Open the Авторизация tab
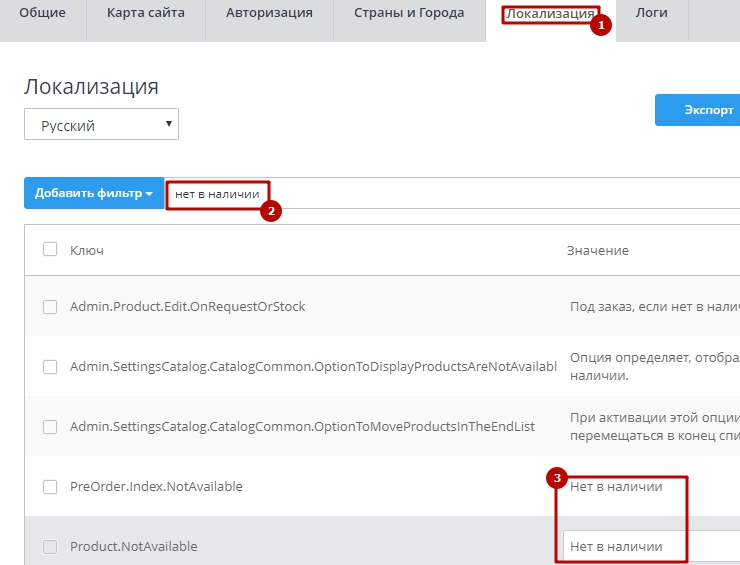The height and width of the screenshot is (565, 740). pos(269,14)
